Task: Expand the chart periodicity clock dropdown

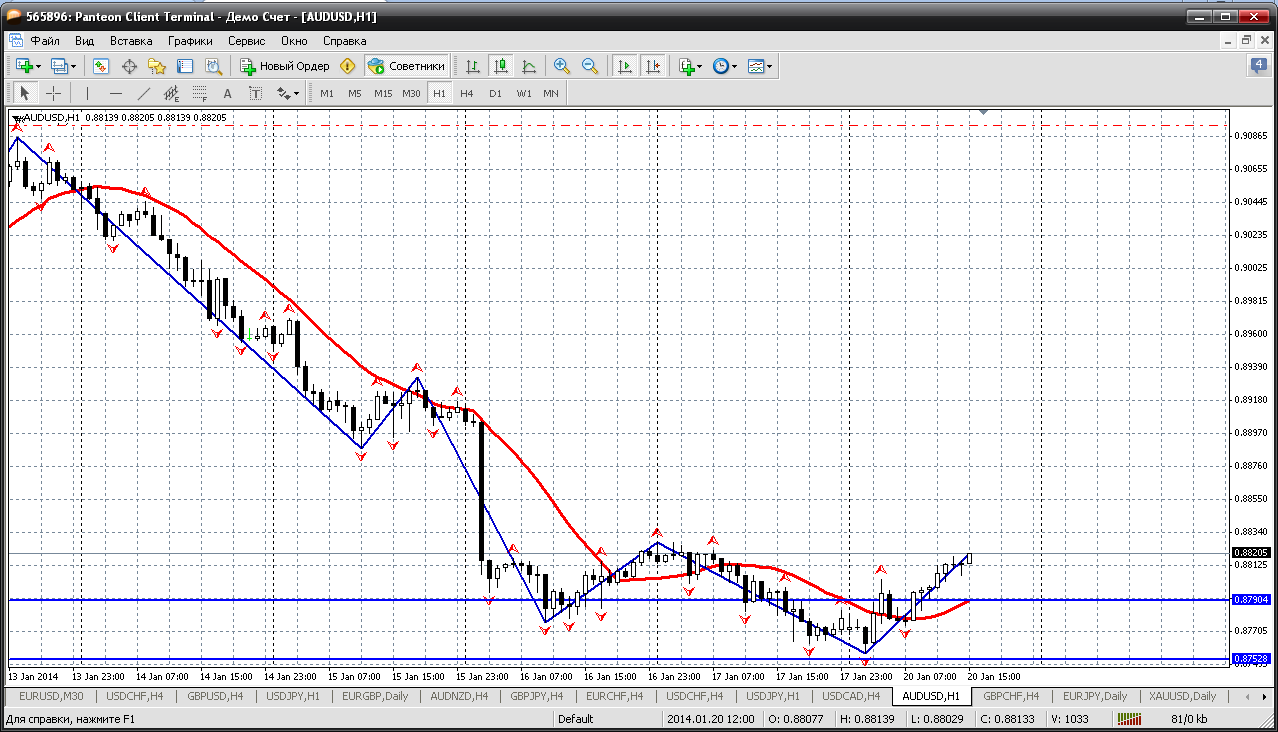Action: coord(734,66)
